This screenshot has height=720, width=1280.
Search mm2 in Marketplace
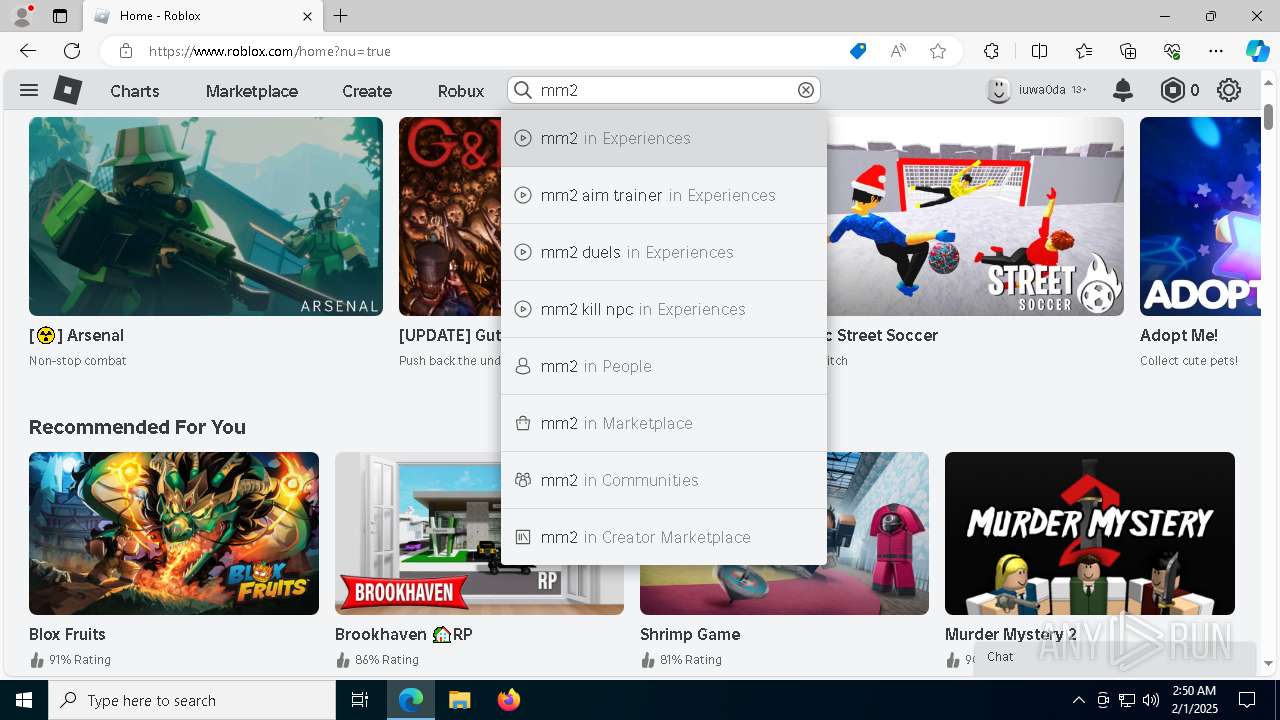click(x=664, y=423)
